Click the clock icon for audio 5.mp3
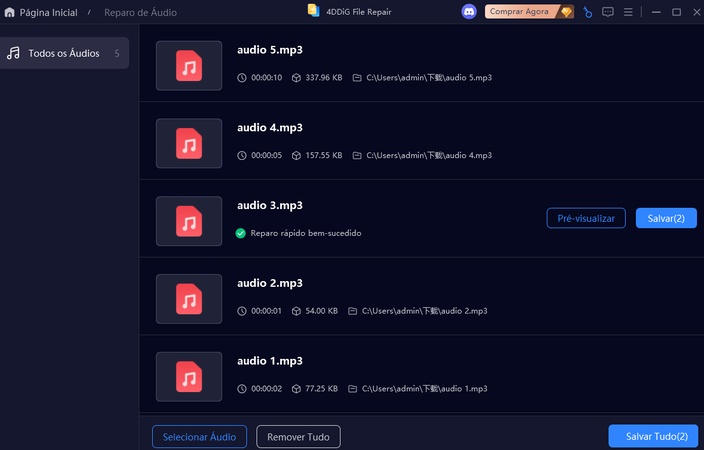The image size is (704, 450). click(242, 78)
